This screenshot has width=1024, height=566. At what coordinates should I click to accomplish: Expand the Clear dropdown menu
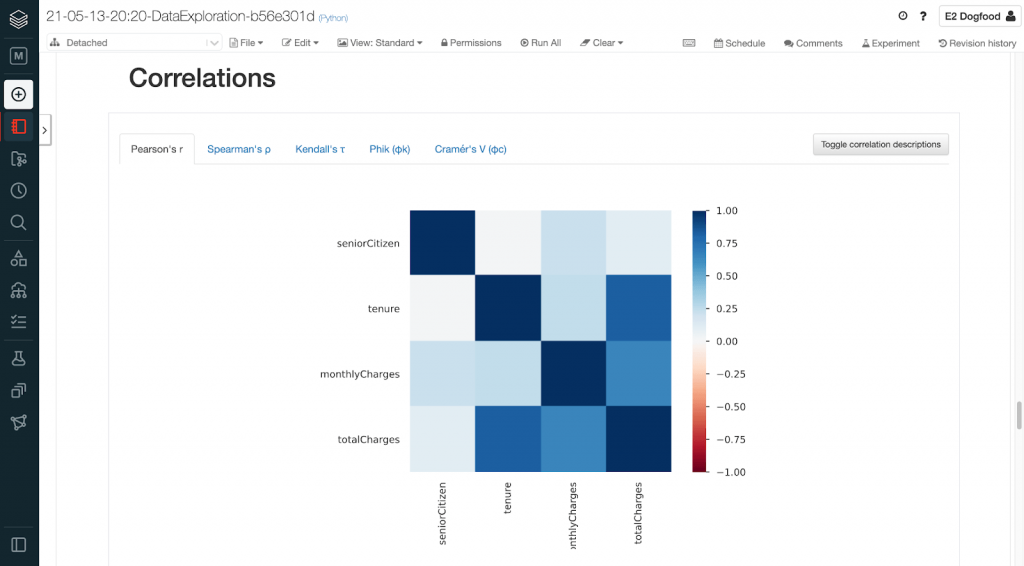click(602, 43)
